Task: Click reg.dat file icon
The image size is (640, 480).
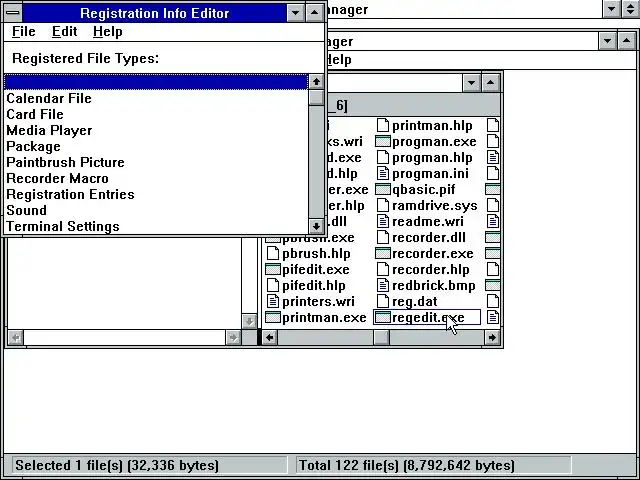Action: (382, 301)
